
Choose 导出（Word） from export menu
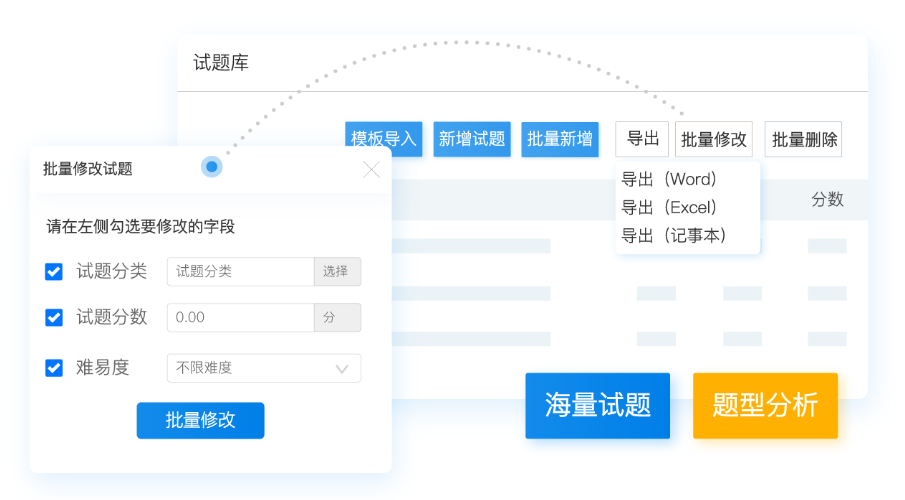click(x=669, y=180)
